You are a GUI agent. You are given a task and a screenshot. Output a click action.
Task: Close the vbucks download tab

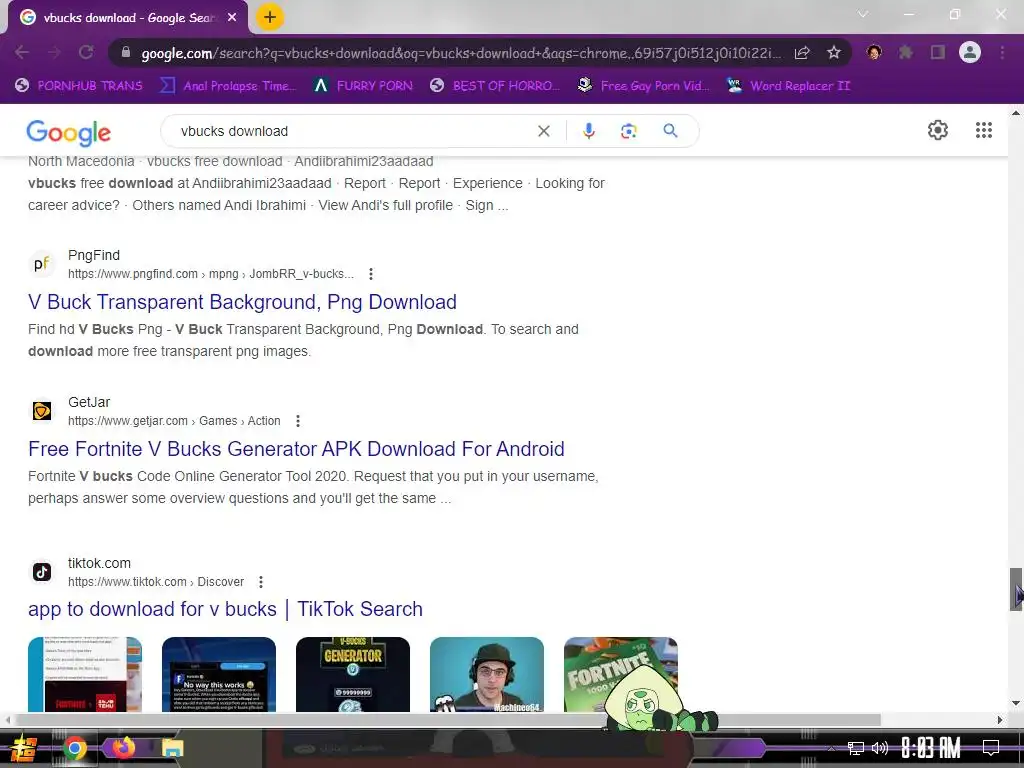232,18
